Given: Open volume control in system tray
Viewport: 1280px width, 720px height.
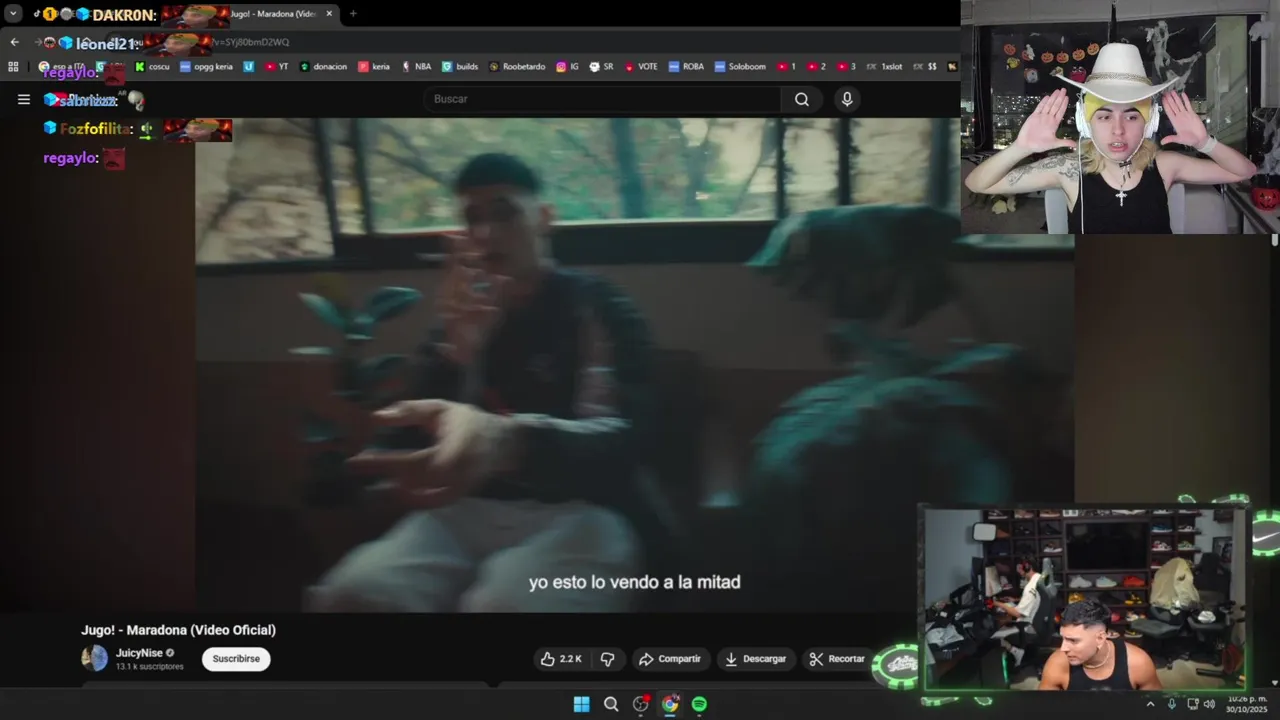Looking at the screenshot, I should point(1209,704).
